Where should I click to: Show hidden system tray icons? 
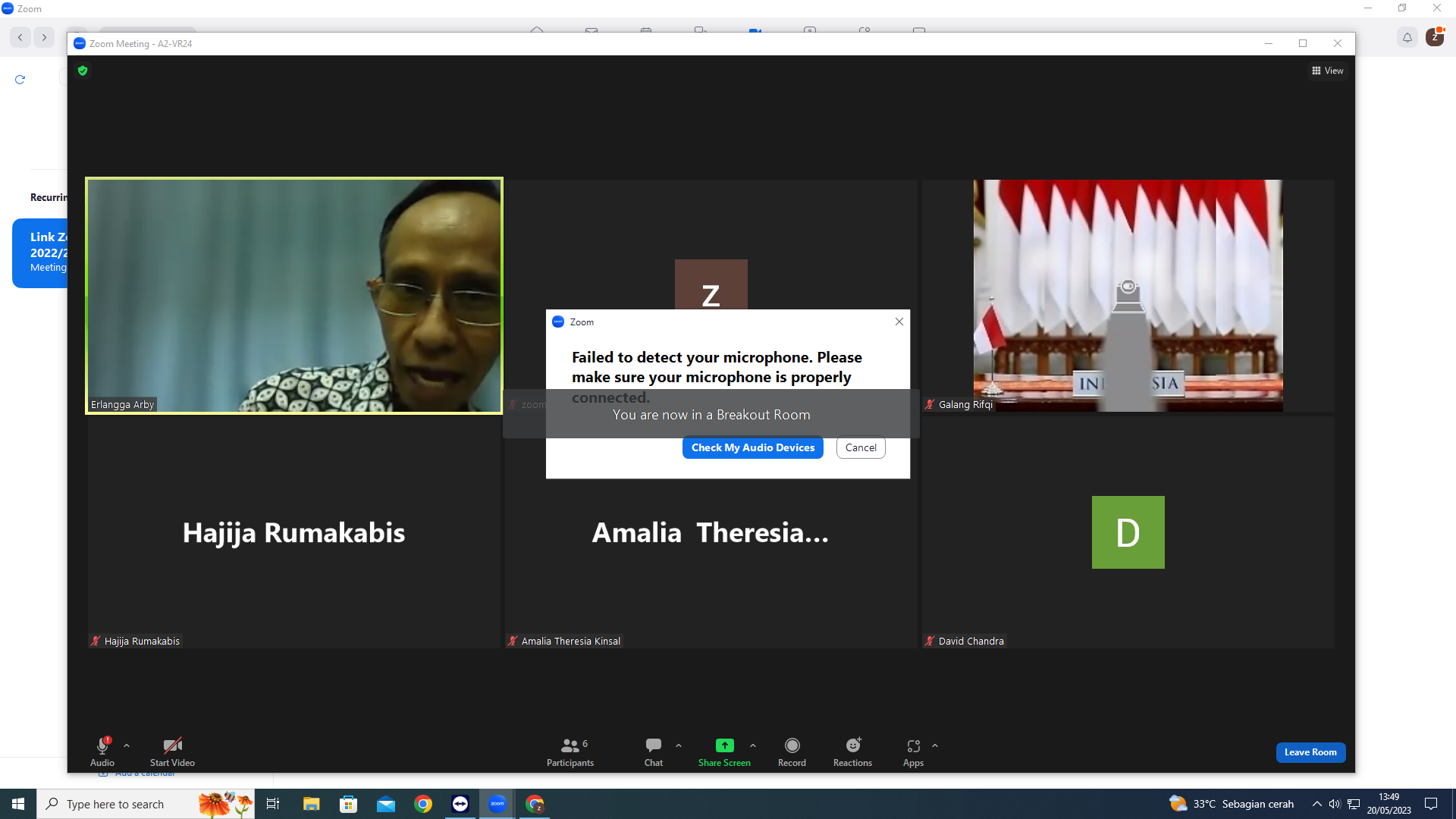click(x=1317, y=804)
